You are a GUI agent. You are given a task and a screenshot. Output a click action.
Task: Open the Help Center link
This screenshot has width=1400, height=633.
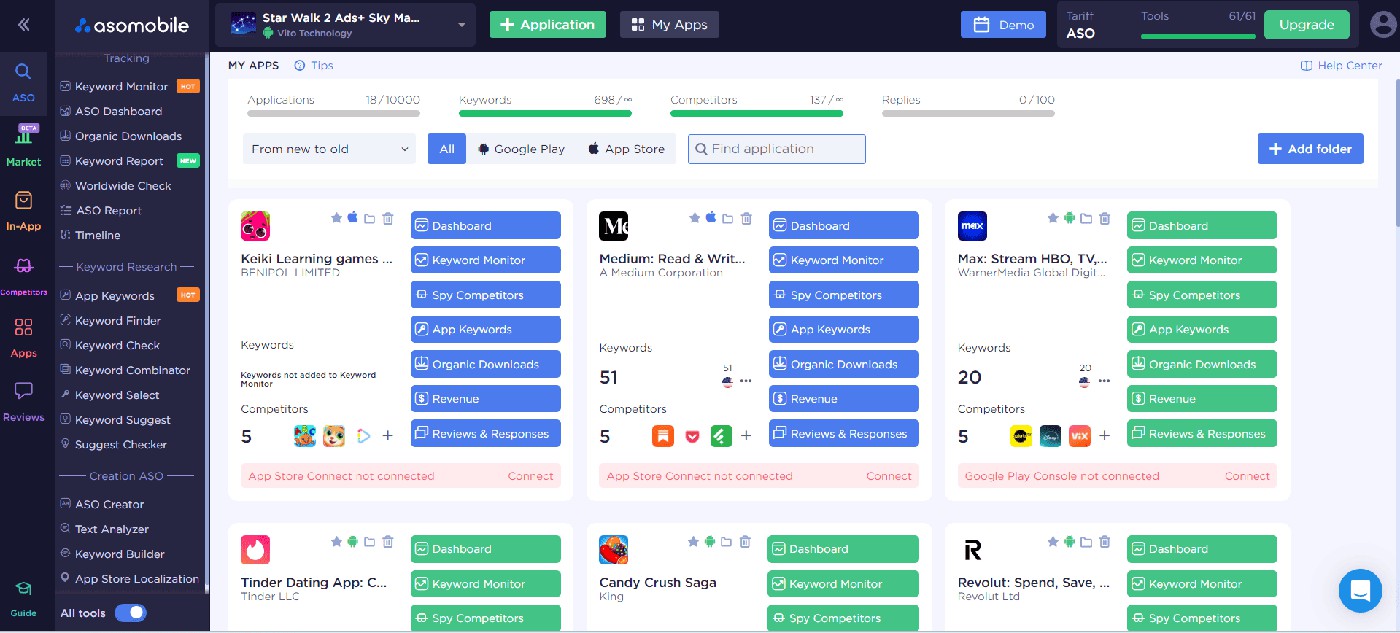1341,66
